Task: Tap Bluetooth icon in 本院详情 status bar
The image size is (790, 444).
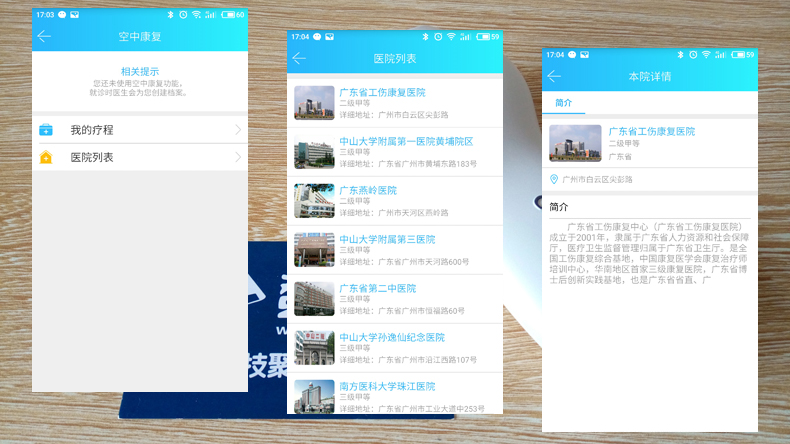Action: [680, 54]
